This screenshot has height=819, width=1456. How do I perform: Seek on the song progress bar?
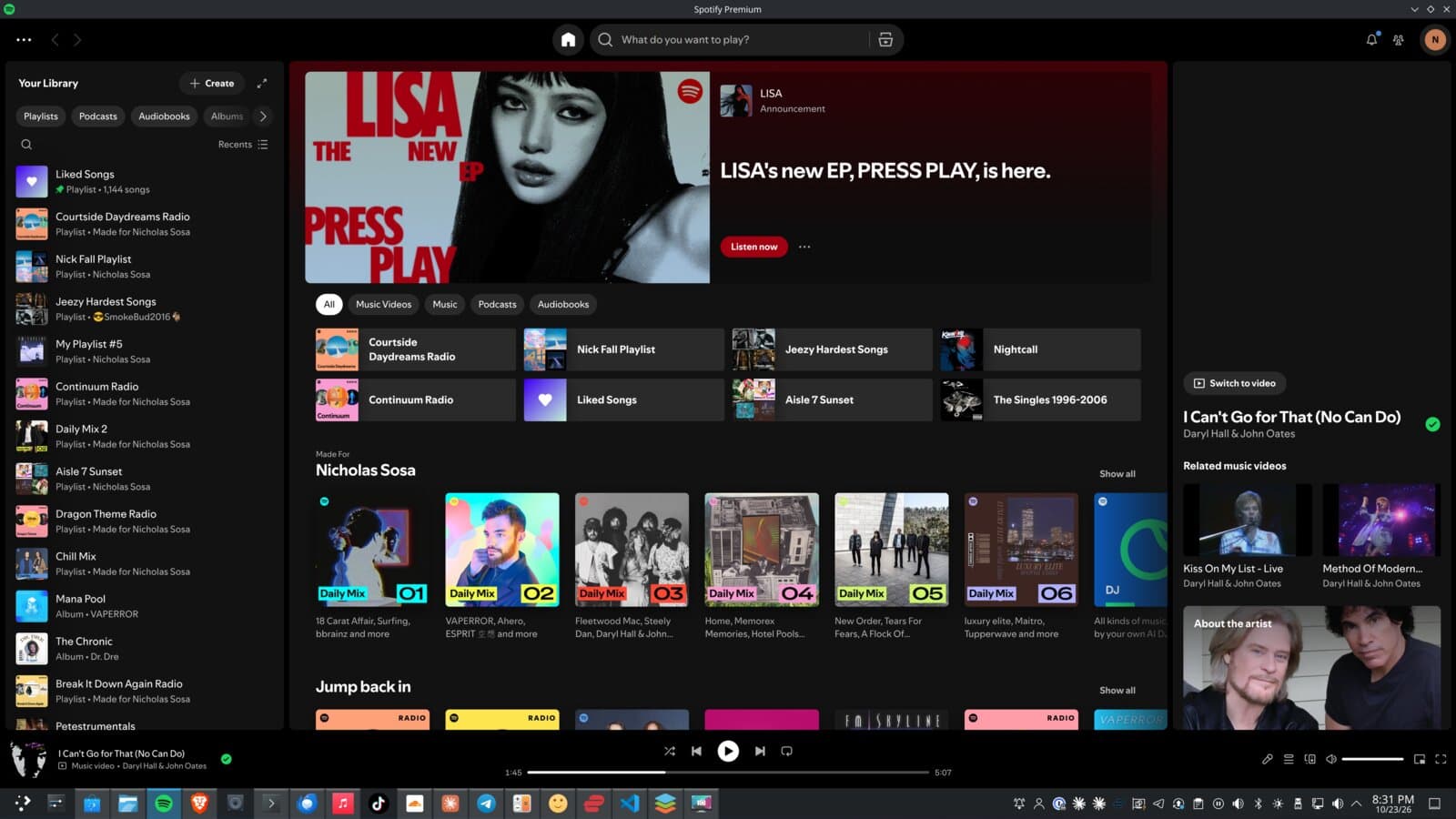point(728,772)
